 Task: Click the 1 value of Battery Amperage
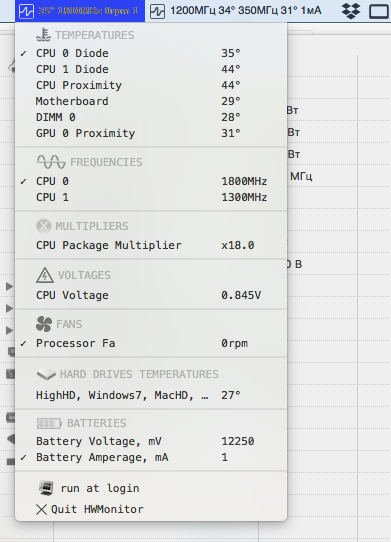(x=225, y=457)
